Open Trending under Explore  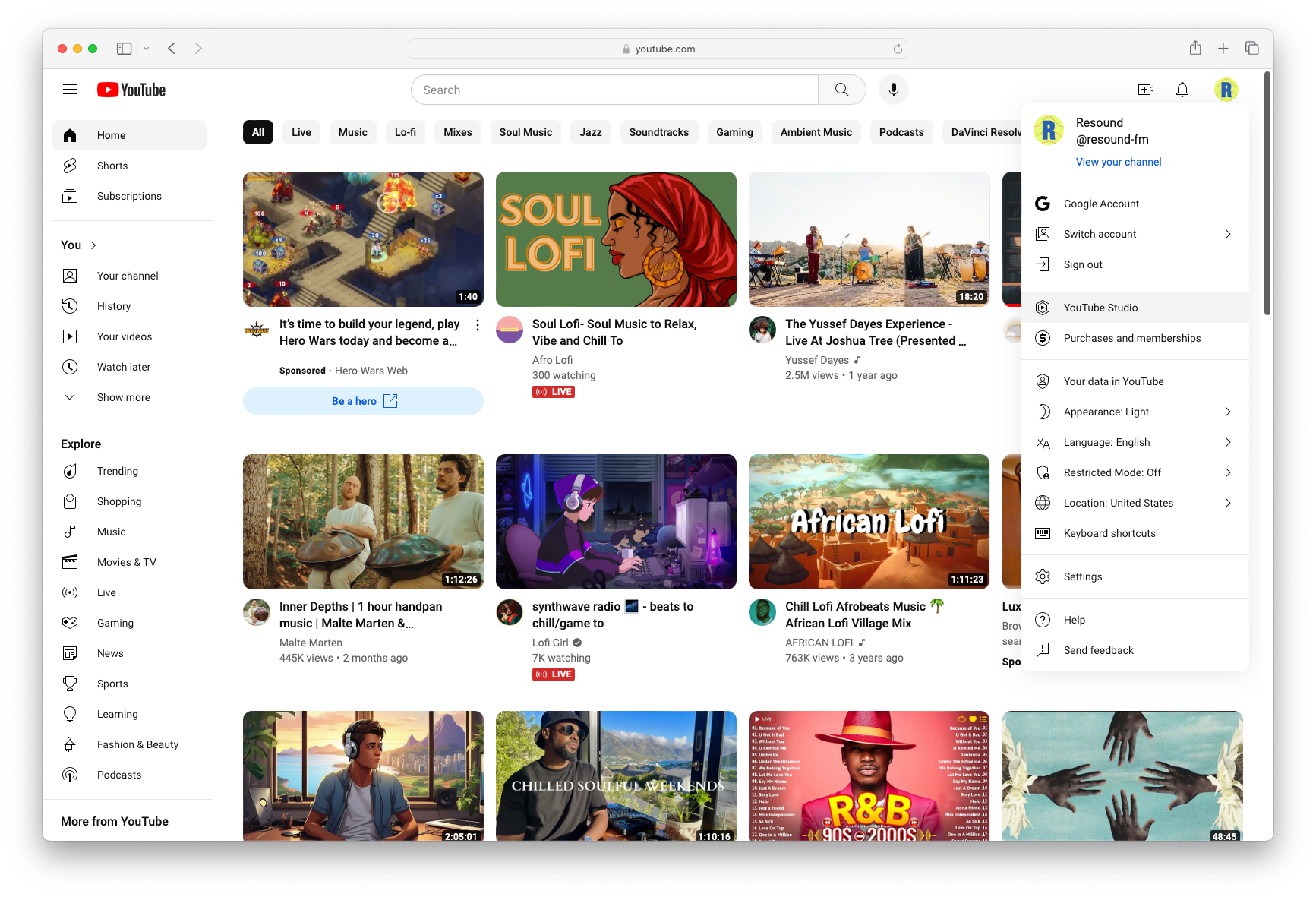(117, 471)
